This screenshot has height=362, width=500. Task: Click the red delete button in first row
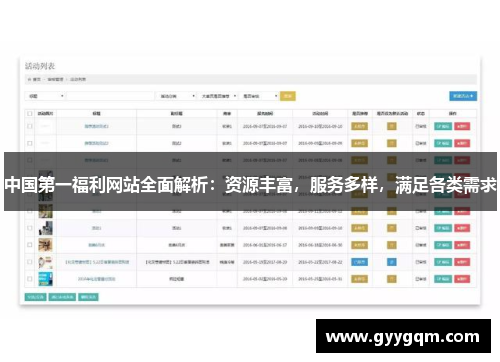462,126
